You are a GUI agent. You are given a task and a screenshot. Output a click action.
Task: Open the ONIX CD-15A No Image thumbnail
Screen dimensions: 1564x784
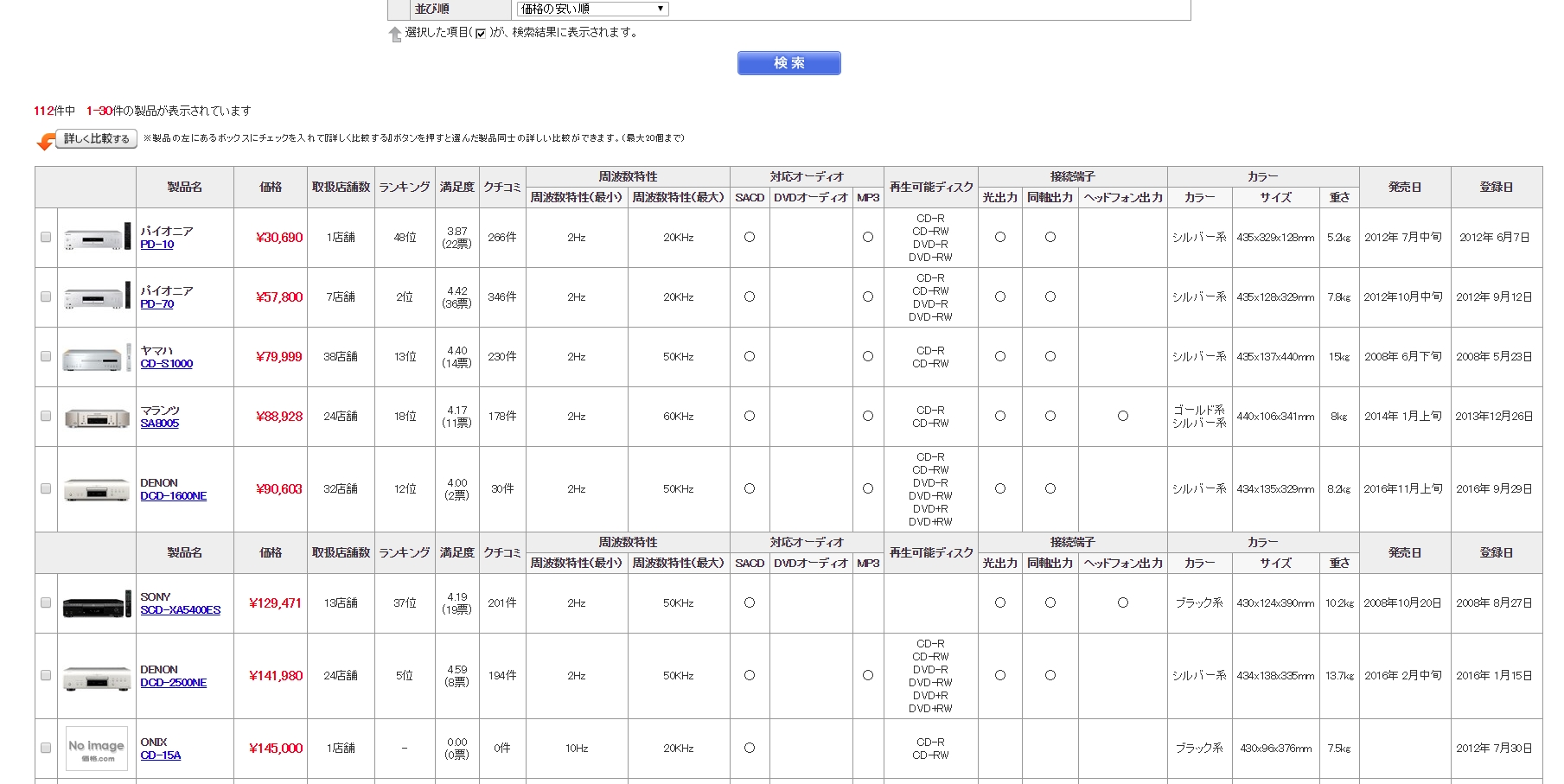click(x=97, y=749)
